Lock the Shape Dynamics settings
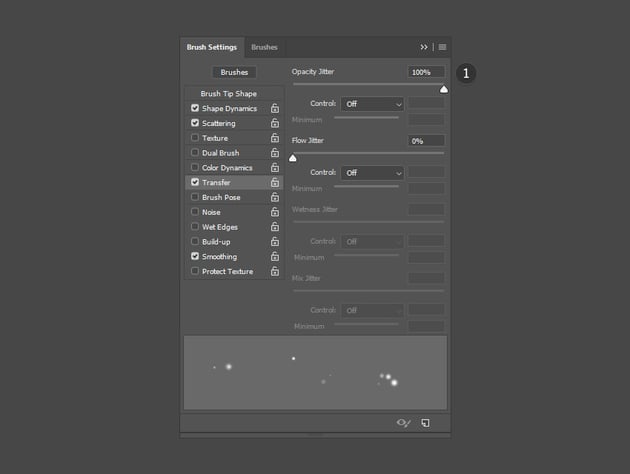The height and width of the screenshot is (474, 630). (x=275, y=108)
